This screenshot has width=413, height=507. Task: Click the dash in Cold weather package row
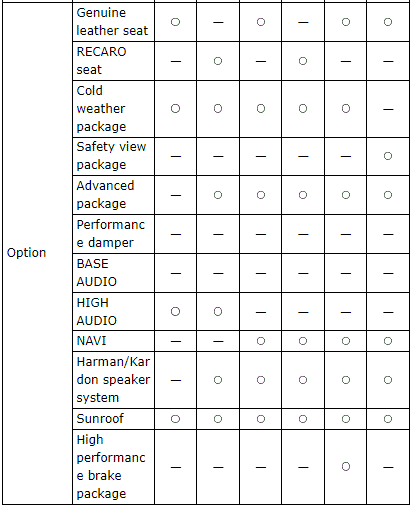(x=388, y=109)
